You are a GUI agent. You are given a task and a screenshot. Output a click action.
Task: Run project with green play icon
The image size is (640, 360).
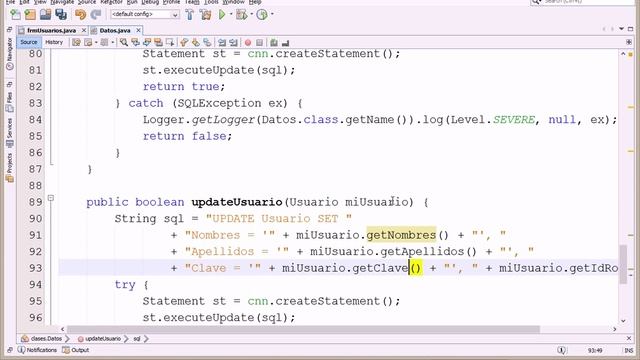pos(222,15)
